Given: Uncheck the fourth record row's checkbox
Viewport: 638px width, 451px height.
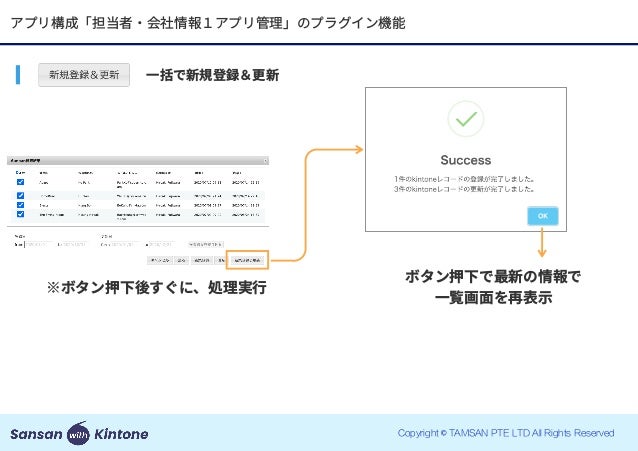Looking at the screenshot, I should click(x=20, y=214).
